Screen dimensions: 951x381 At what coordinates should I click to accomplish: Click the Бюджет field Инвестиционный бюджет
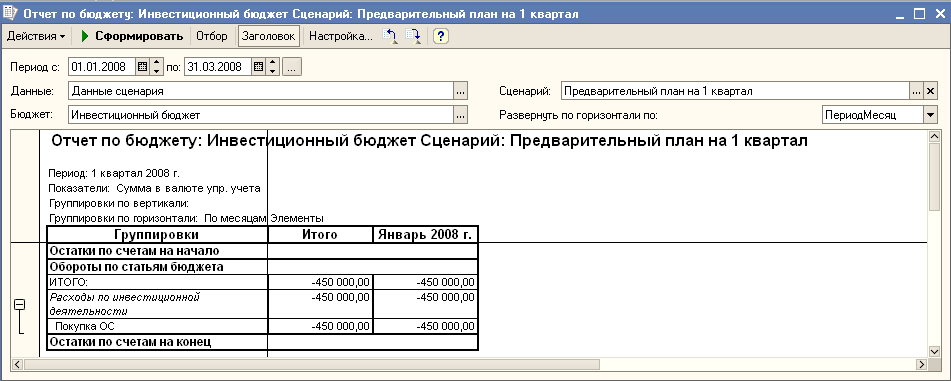pyautogui.click(x=261, y=114)
